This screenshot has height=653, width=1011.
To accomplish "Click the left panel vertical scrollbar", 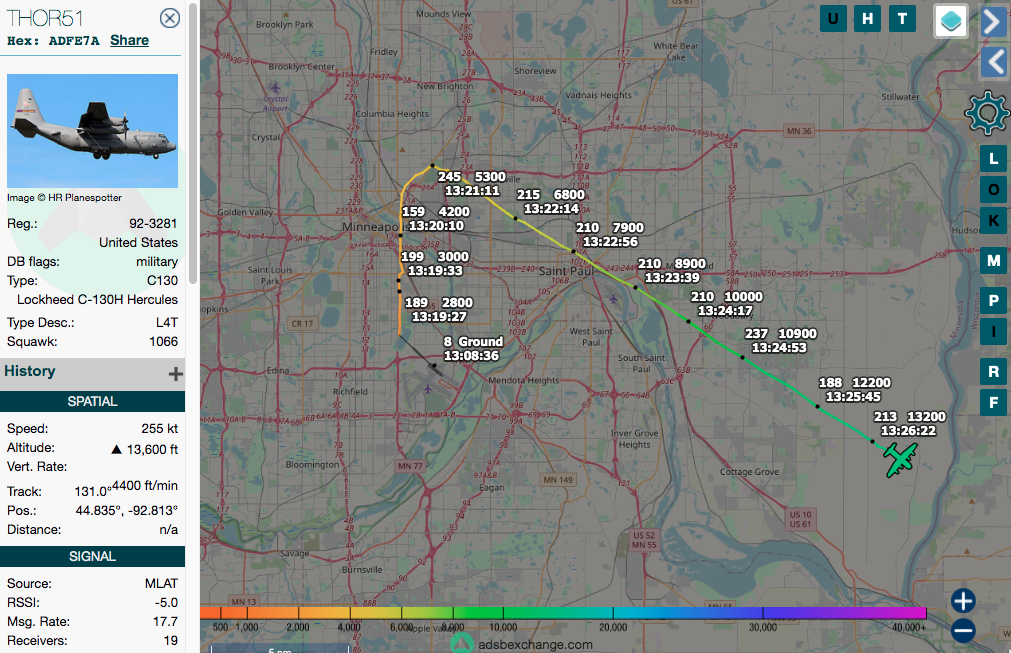I will click(193, 142).
